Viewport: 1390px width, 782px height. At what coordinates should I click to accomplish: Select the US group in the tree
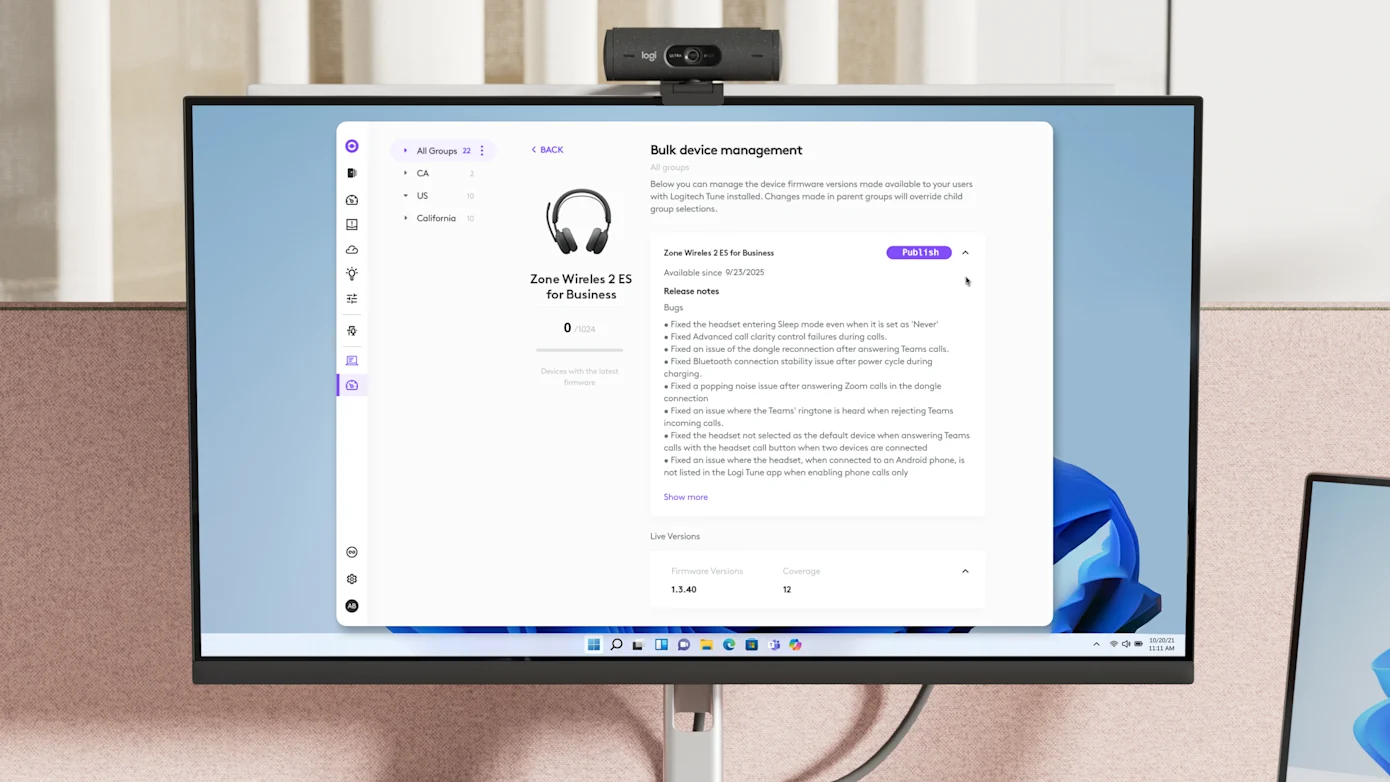pos(422,195)
